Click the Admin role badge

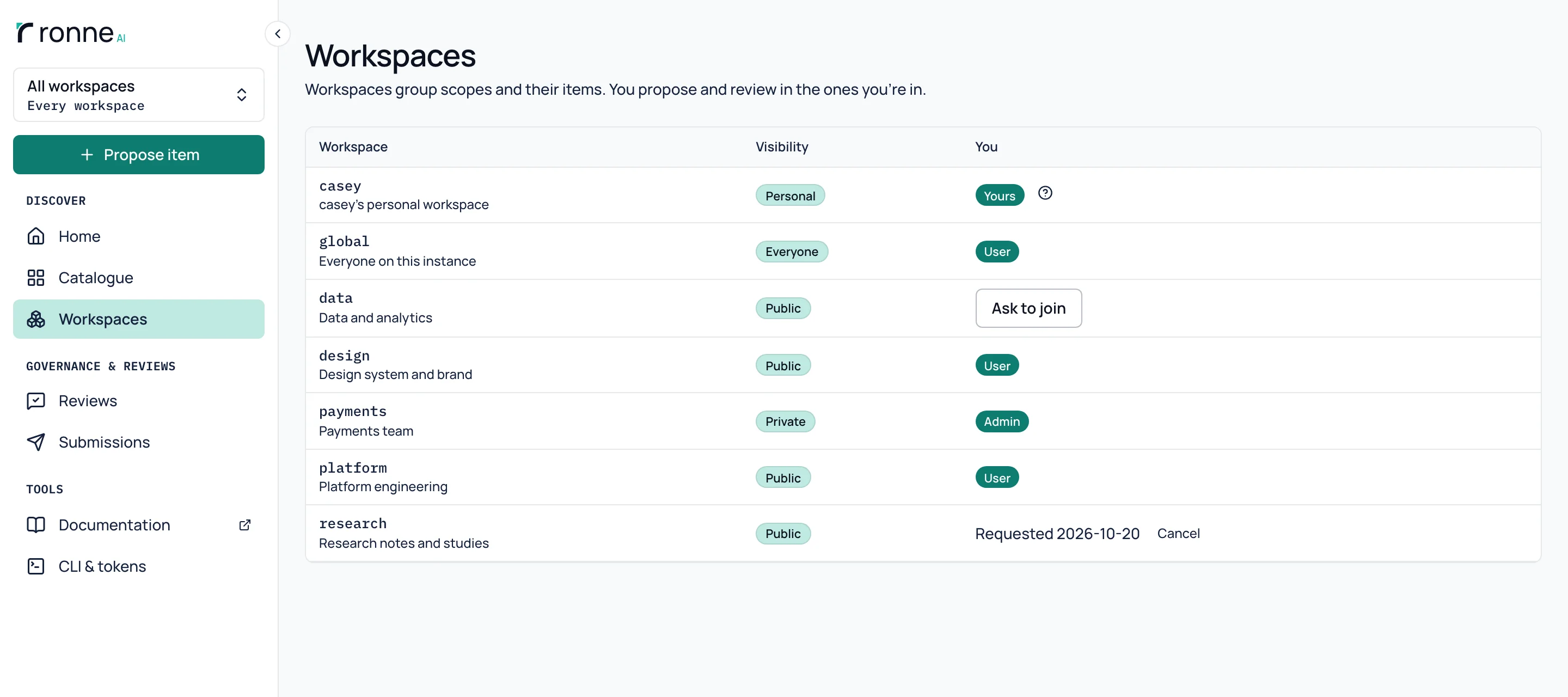pyautogui.click(x=1001, y=421)
